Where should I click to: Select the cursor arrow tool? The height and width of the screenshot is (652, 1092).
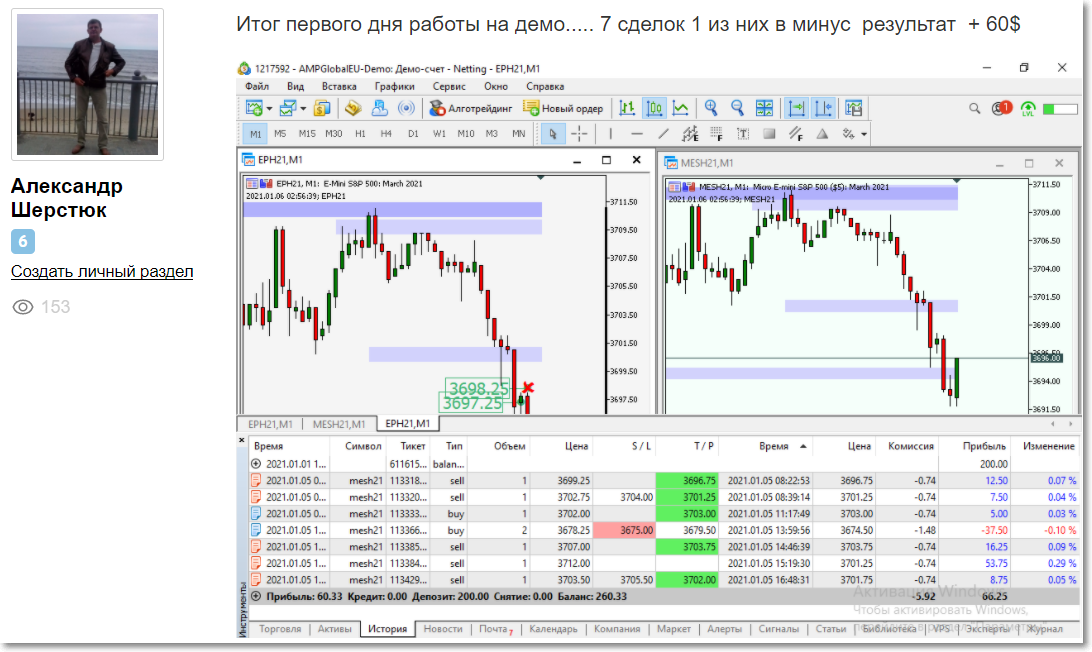(x=552, y=134)
